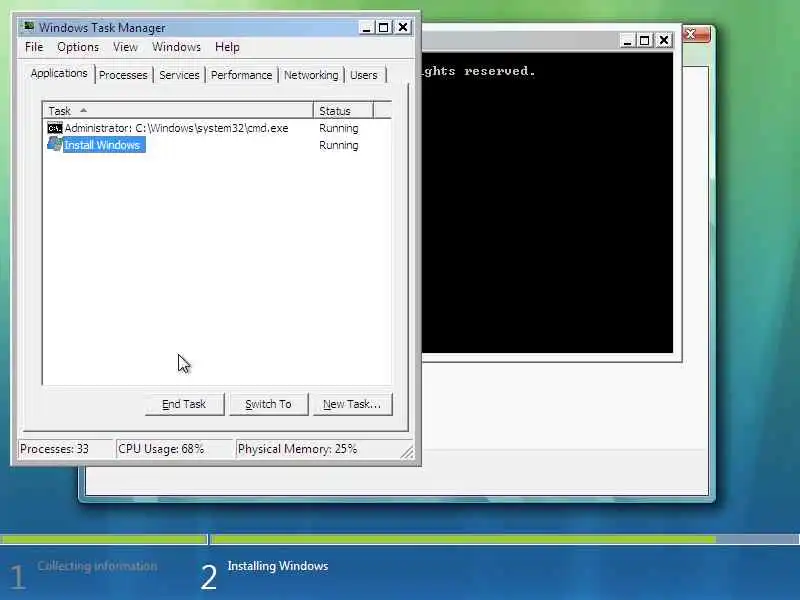Click the cmd.exe console icon in task list
800x600 pixels.
(55, 128)
